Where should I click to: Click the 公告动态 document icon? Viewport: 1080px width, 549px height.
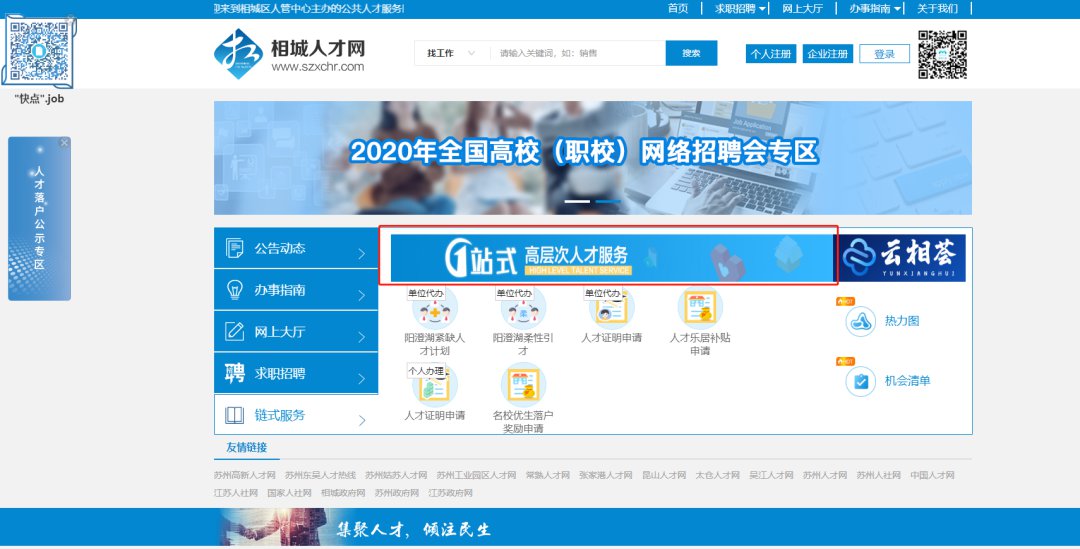[234, 248]
